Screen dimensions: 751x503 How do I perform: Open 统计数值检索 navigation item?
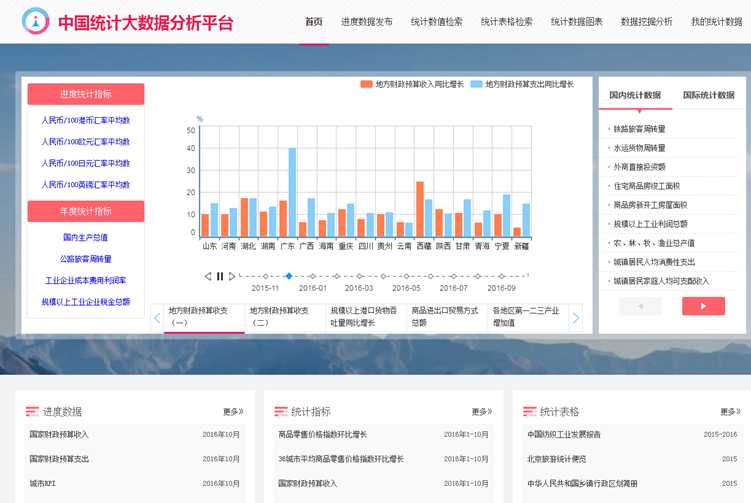click(x=437, y=22)
